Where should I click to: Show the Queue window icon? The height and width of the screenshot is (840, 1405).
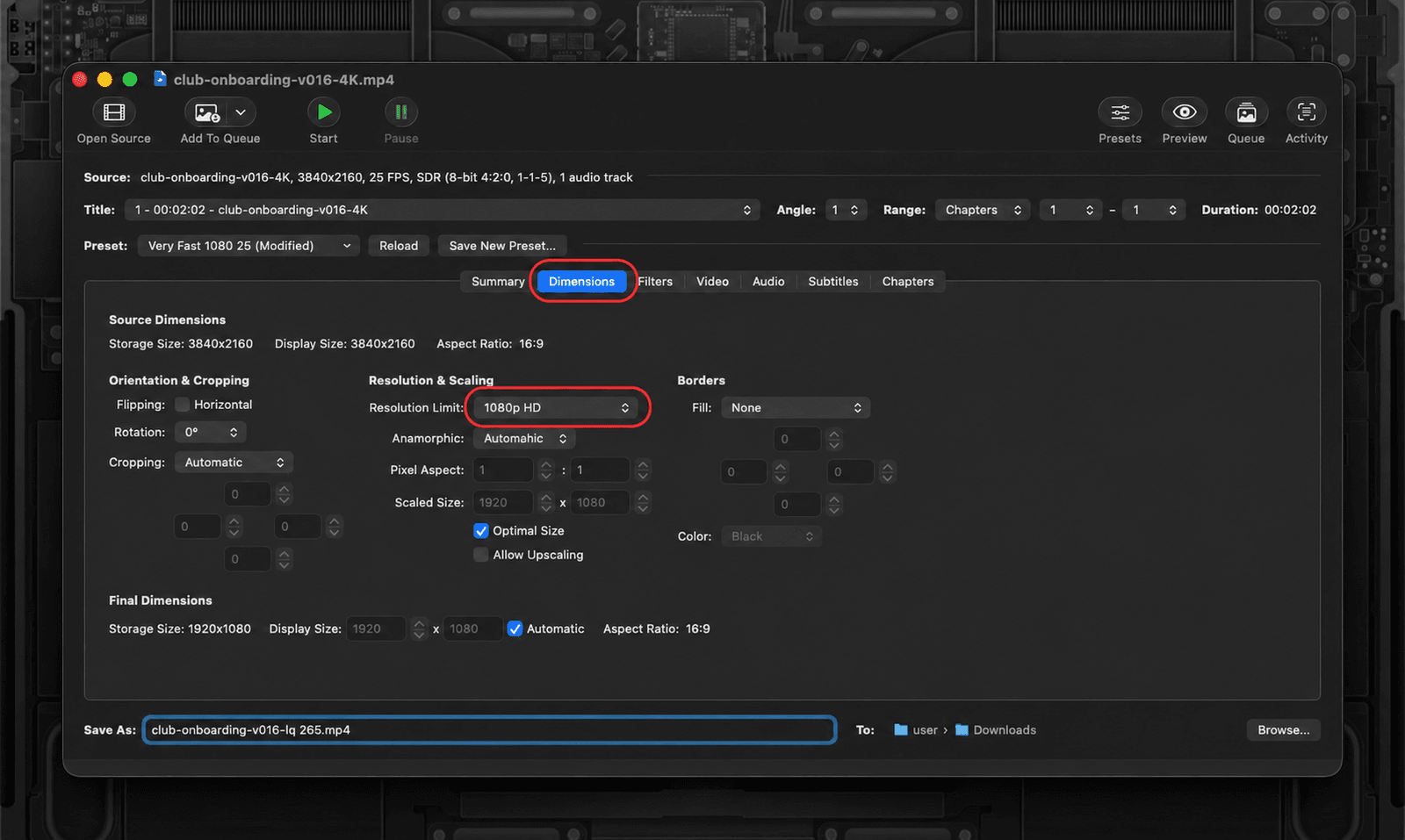click(1246, 112)
